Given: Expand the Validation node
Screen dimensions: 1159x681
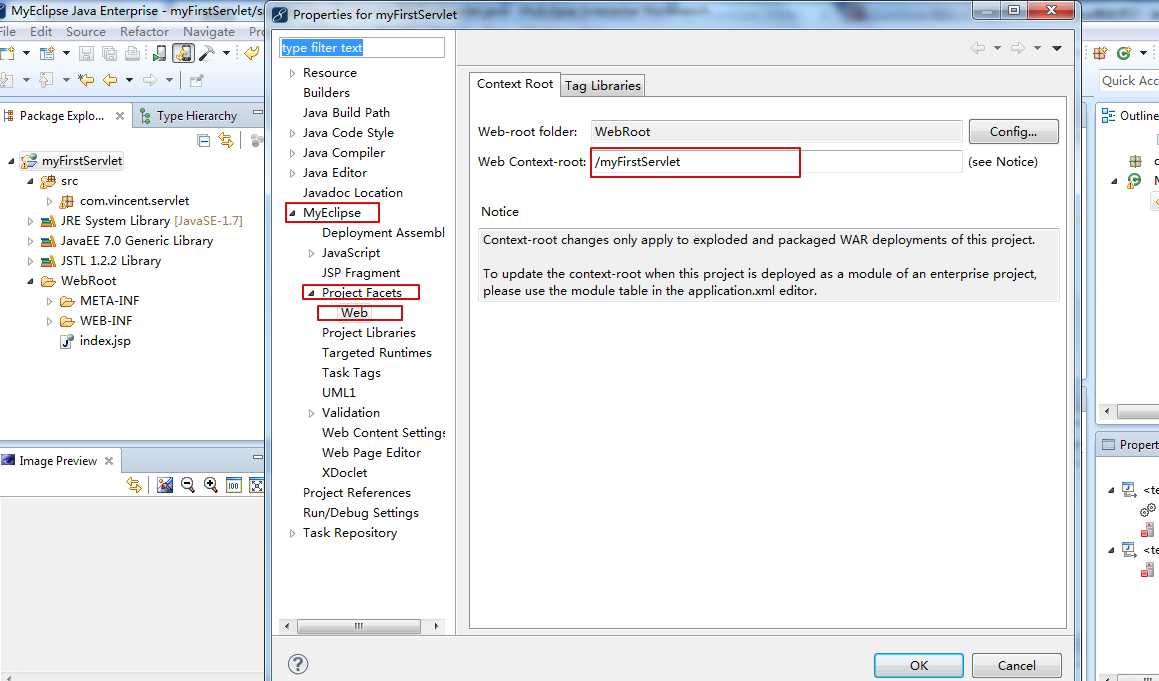Looking at the screenshot, I should click(311, 413).
